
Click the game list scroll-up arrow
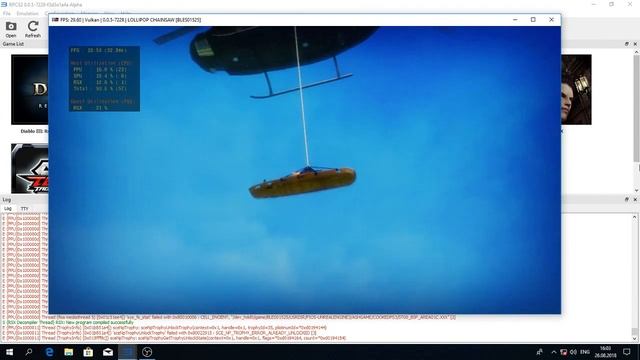click(x=636, y=52)
